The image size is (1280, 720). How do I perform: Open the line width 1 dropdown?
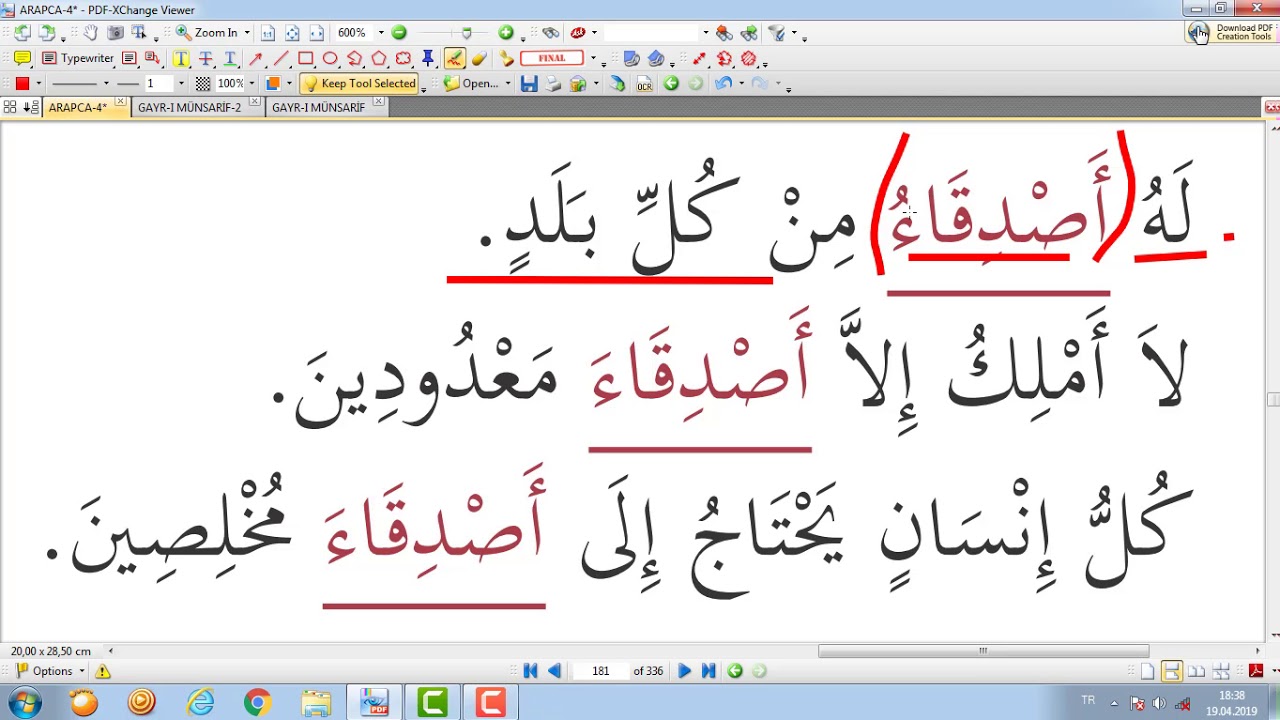point(181,84)
